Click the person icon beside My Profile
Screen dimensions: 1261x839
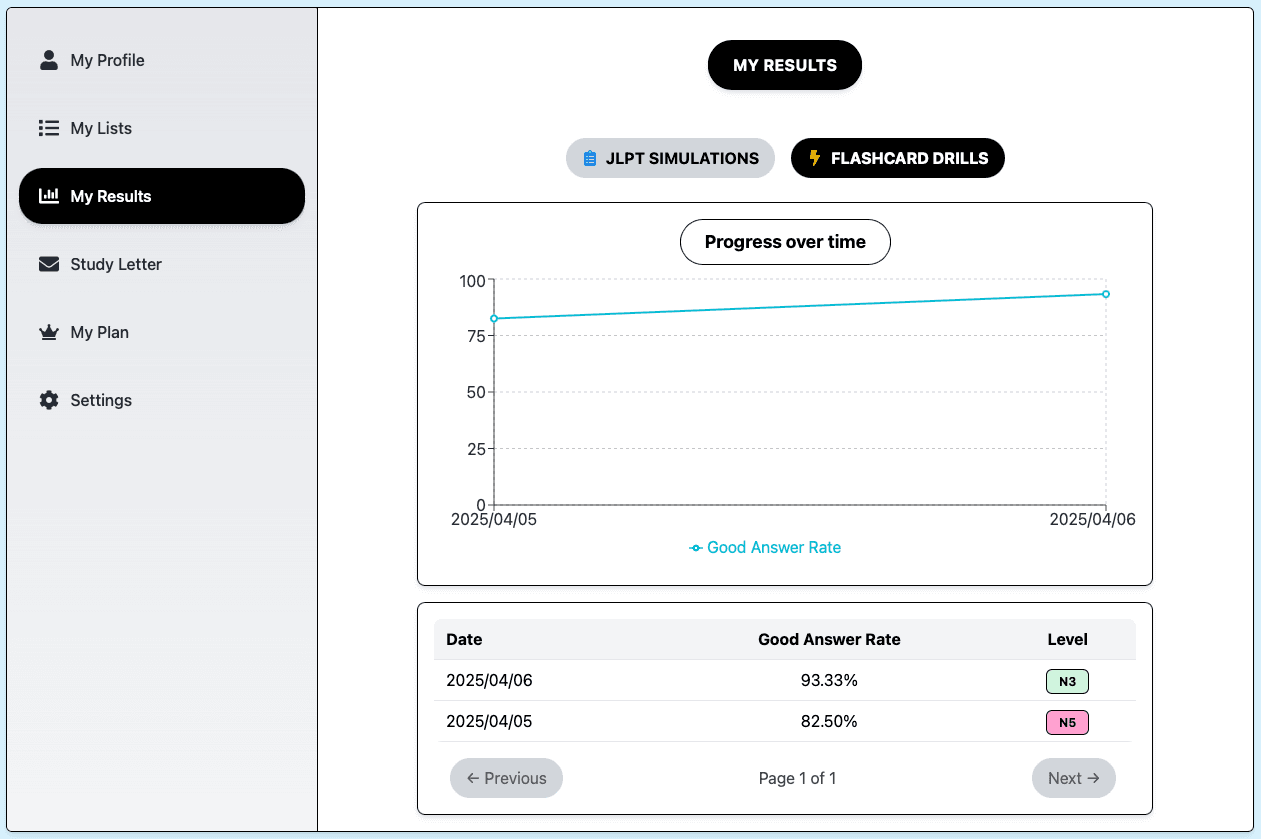pos(48,60)
